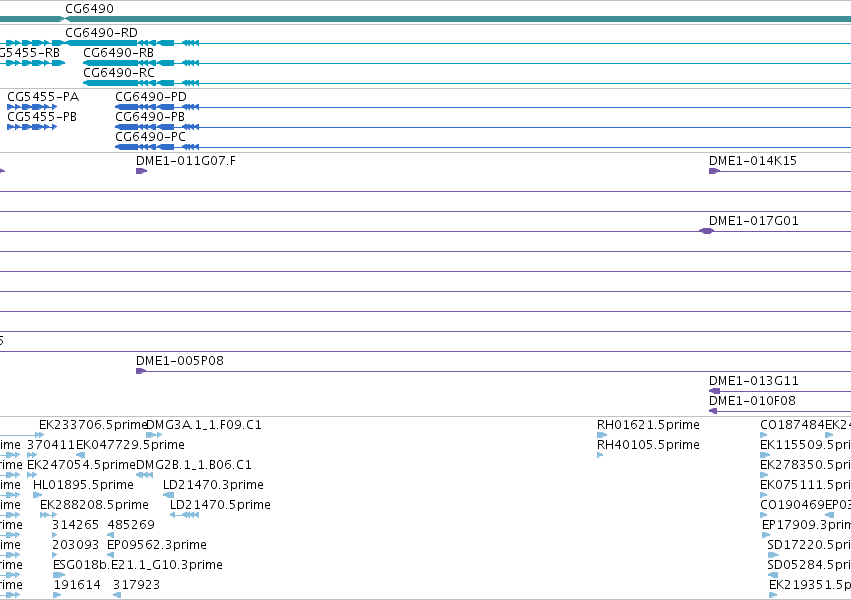Click the CG5455-PB protein label
This screenshot has width=851, height=600.
coord(42,117)
